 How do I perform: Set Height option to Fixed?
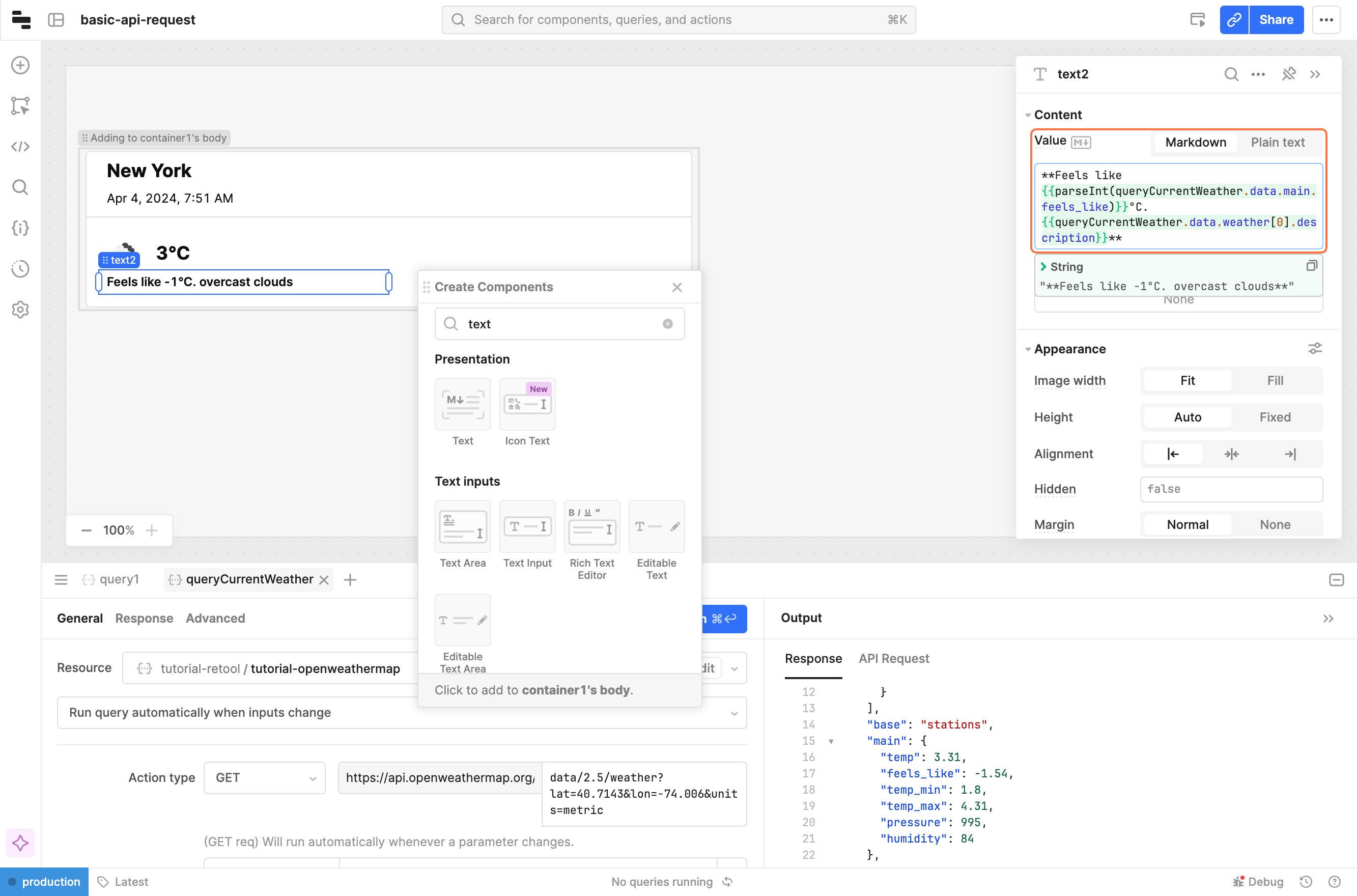[x=1275, y=417]
